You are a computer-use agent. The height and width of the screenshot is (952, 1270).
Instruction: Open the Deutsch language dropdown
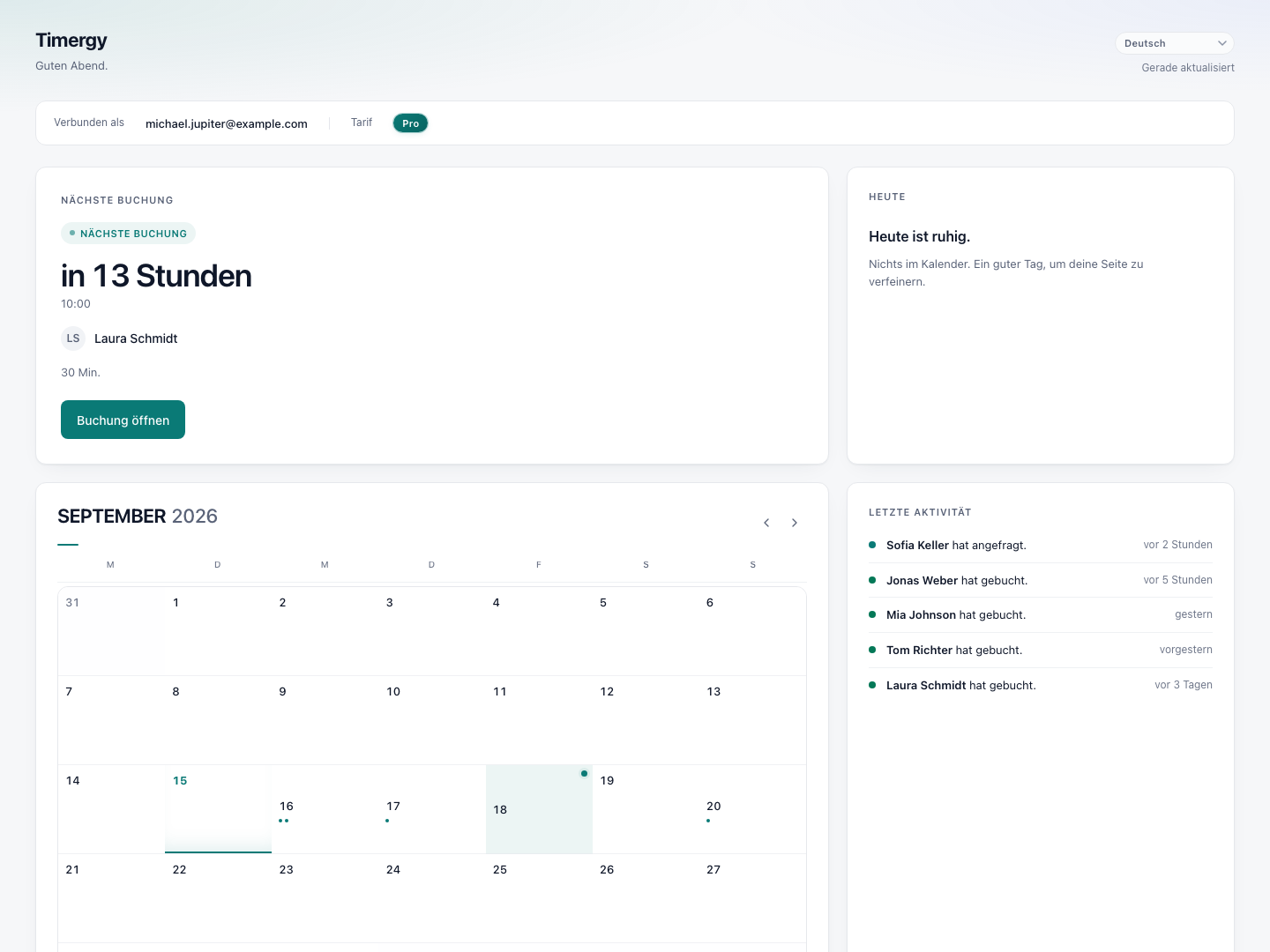(x=1175, y=43)
